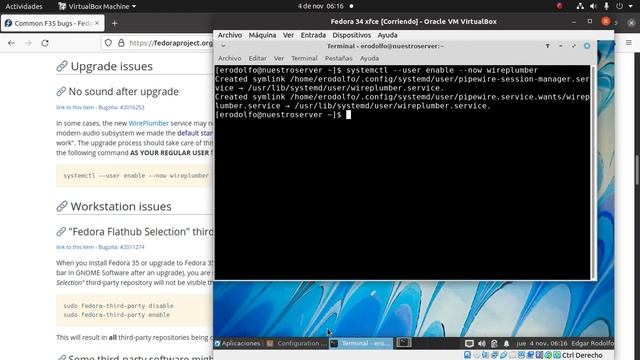Click 'Ctrl Derecho' host key indicator
Screen dimensions: 640x360
[x=582, y=355]
